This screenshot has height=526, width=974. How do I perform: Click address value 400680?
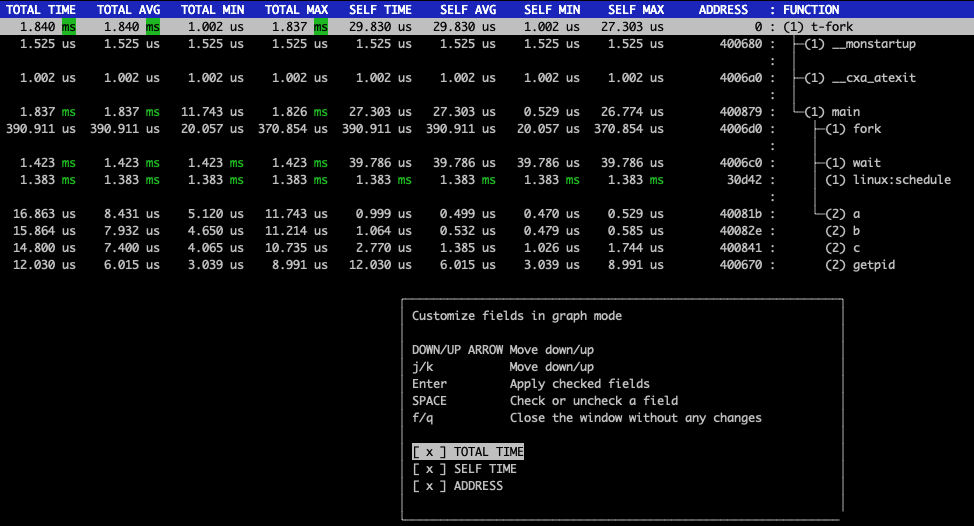click(x=740, y=44)
